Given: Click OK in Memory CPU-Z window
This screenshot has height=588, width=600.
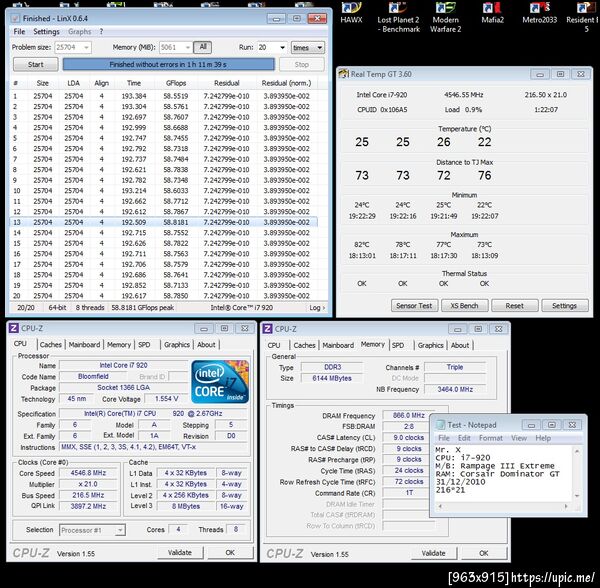Looking at the screenshot, I should (x=484, y=553).
